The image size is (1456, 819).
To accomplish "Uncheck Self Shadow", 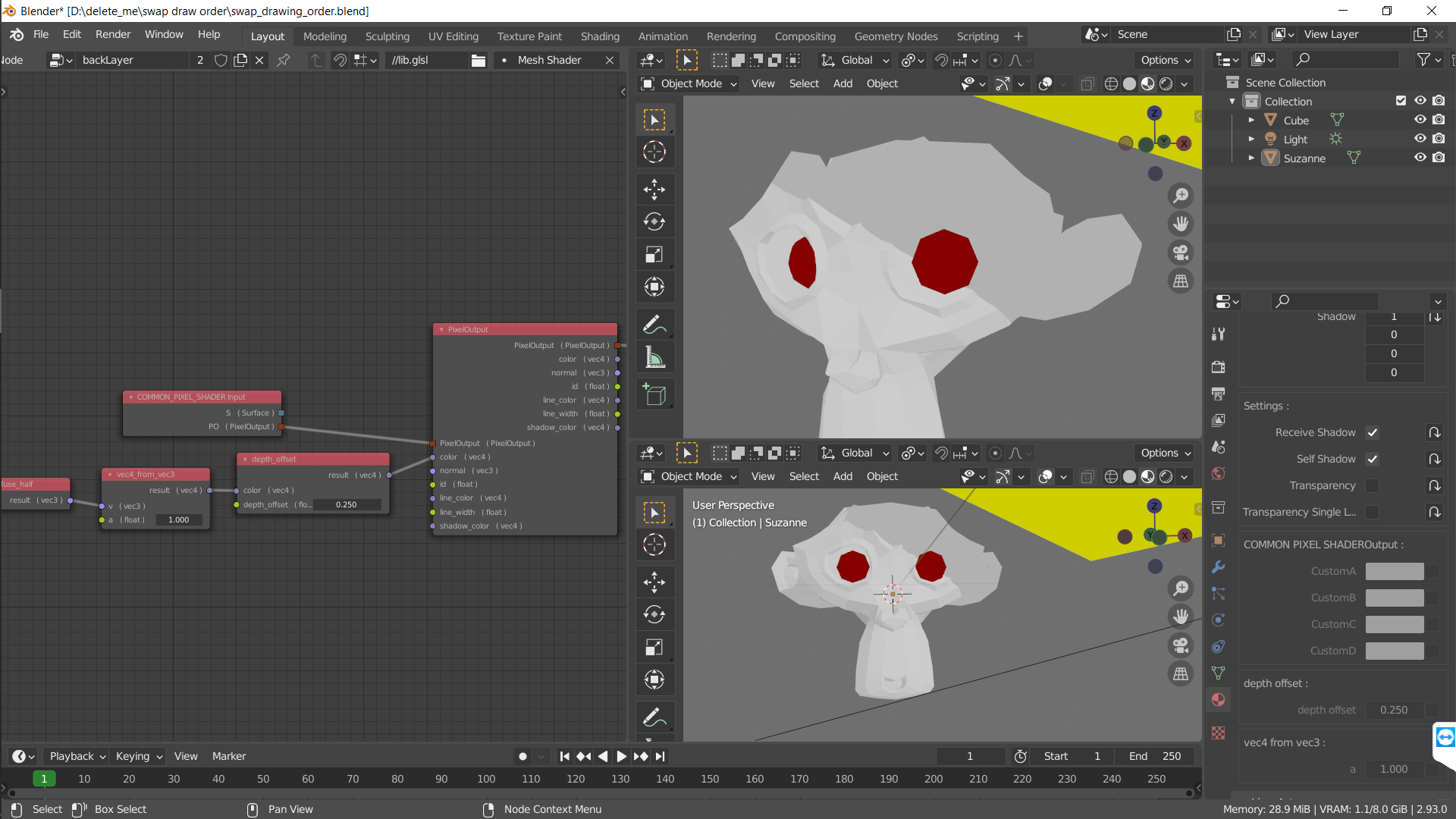I will coord(1372,459).
